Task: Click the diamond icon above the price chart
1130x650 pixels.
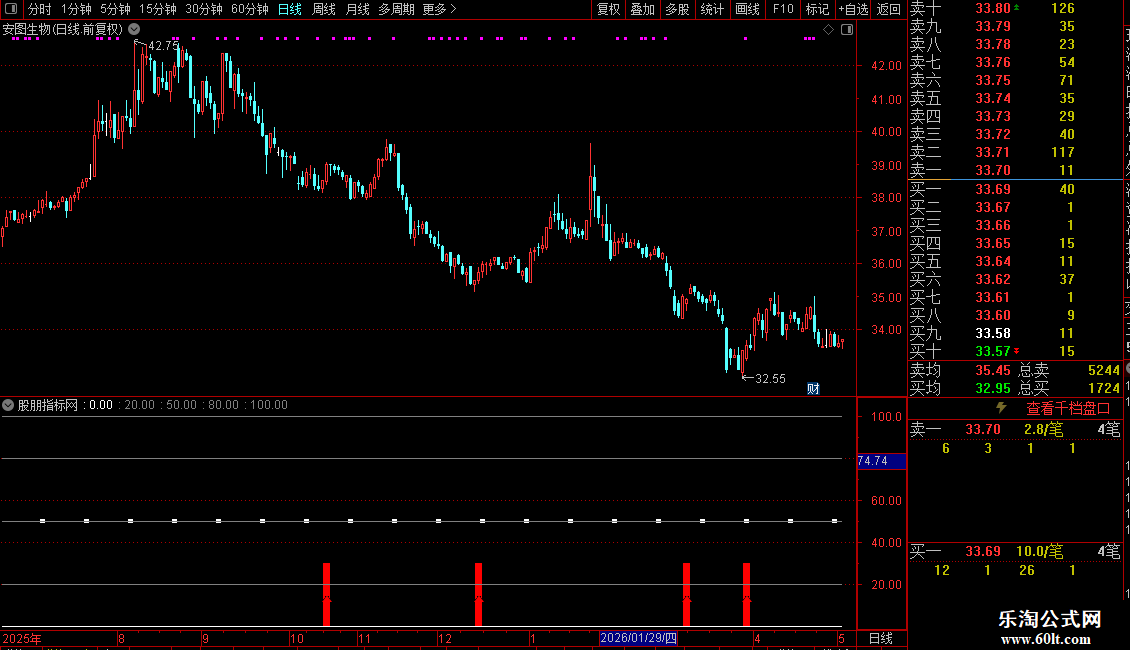Action: coord(828,30)
